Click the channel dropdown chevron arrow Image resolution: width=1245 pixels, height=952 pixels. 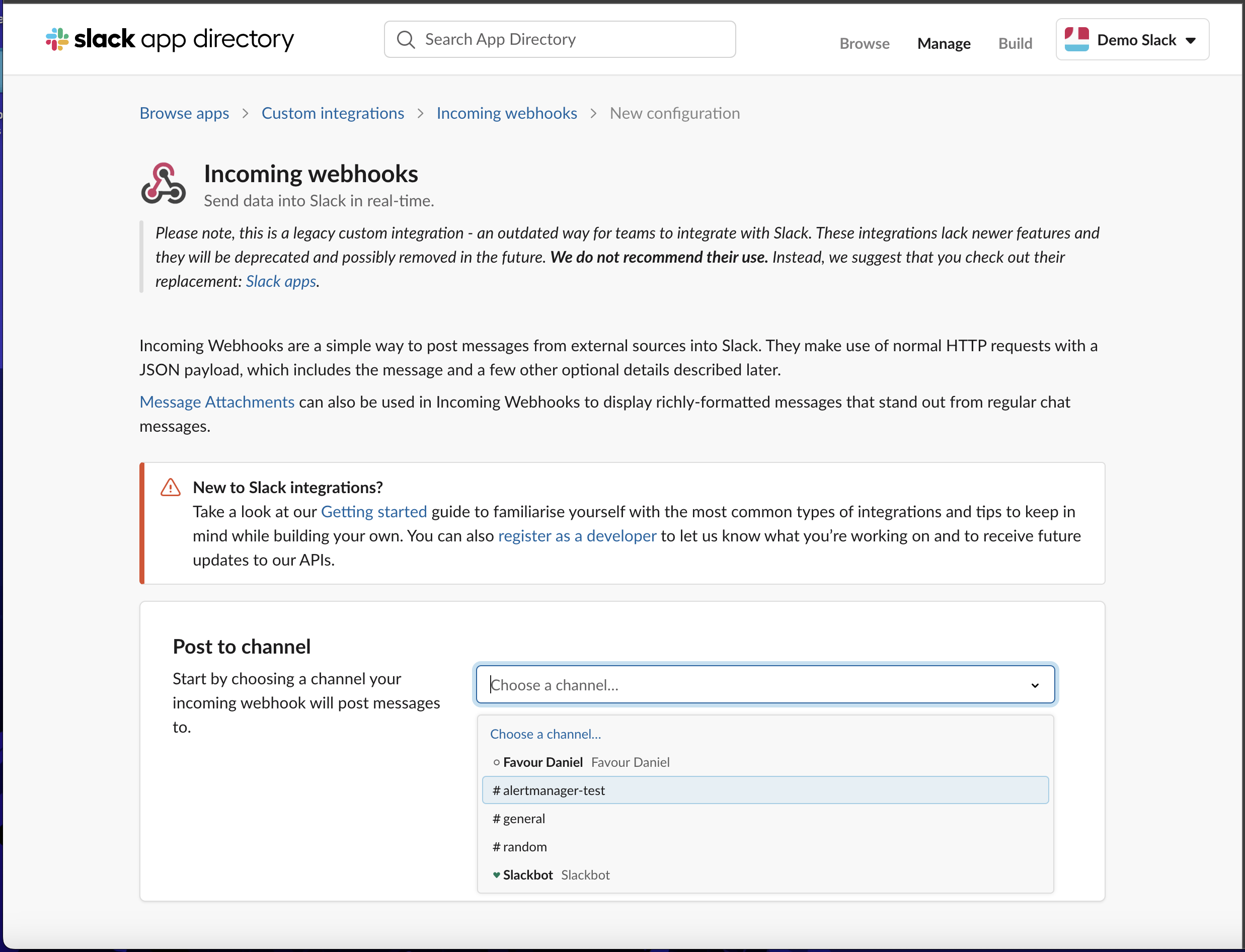(1035, 685)
